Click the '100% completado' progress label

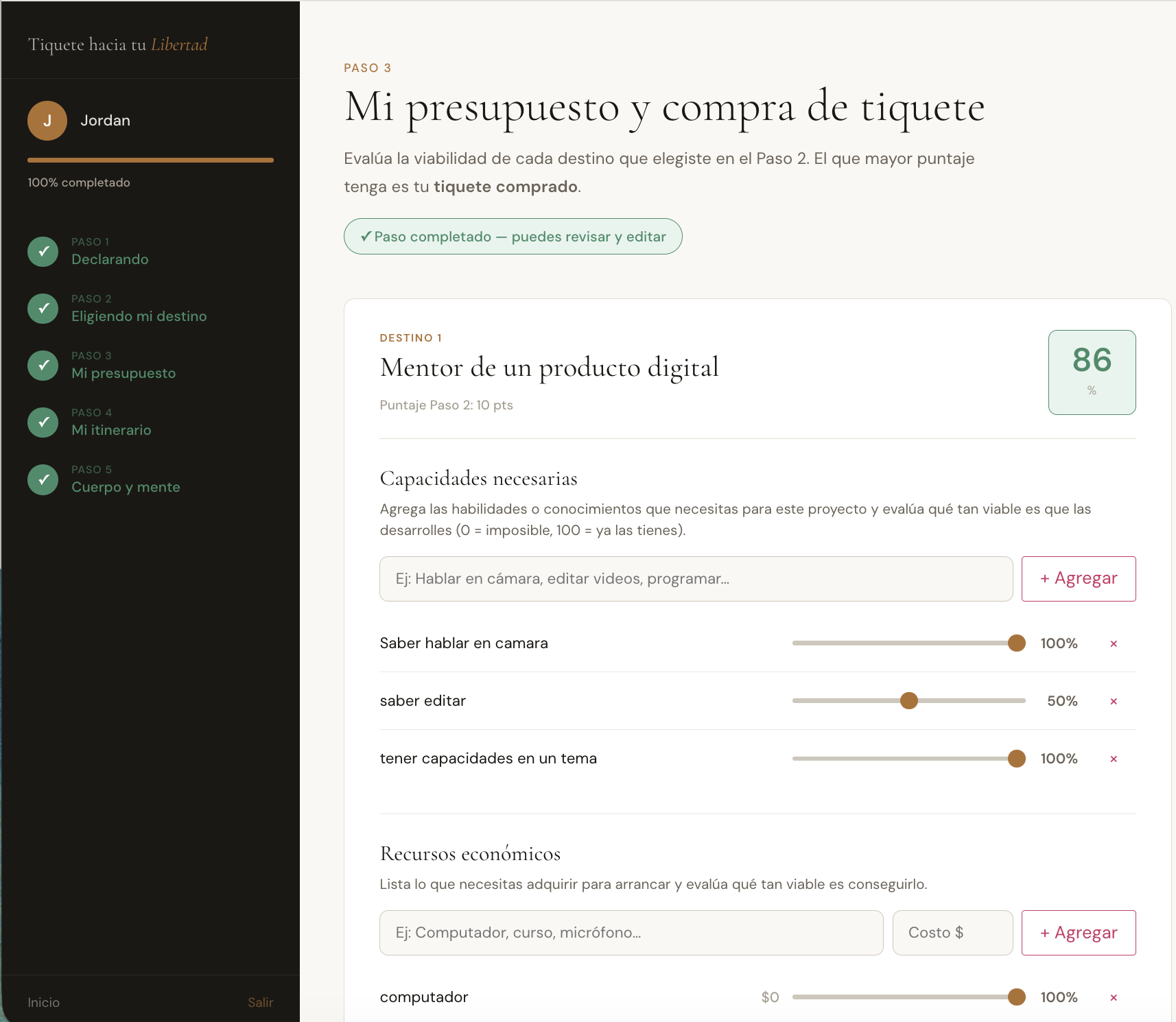pos(79,182)
